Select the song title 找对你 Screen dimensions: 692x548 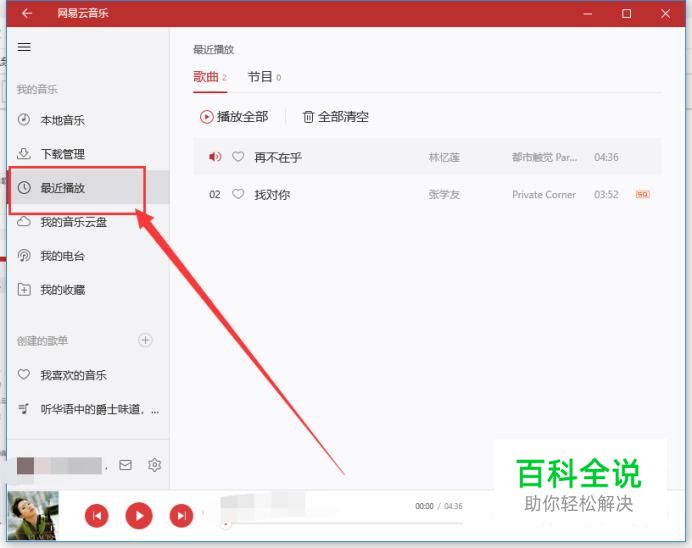click(272, 195)
